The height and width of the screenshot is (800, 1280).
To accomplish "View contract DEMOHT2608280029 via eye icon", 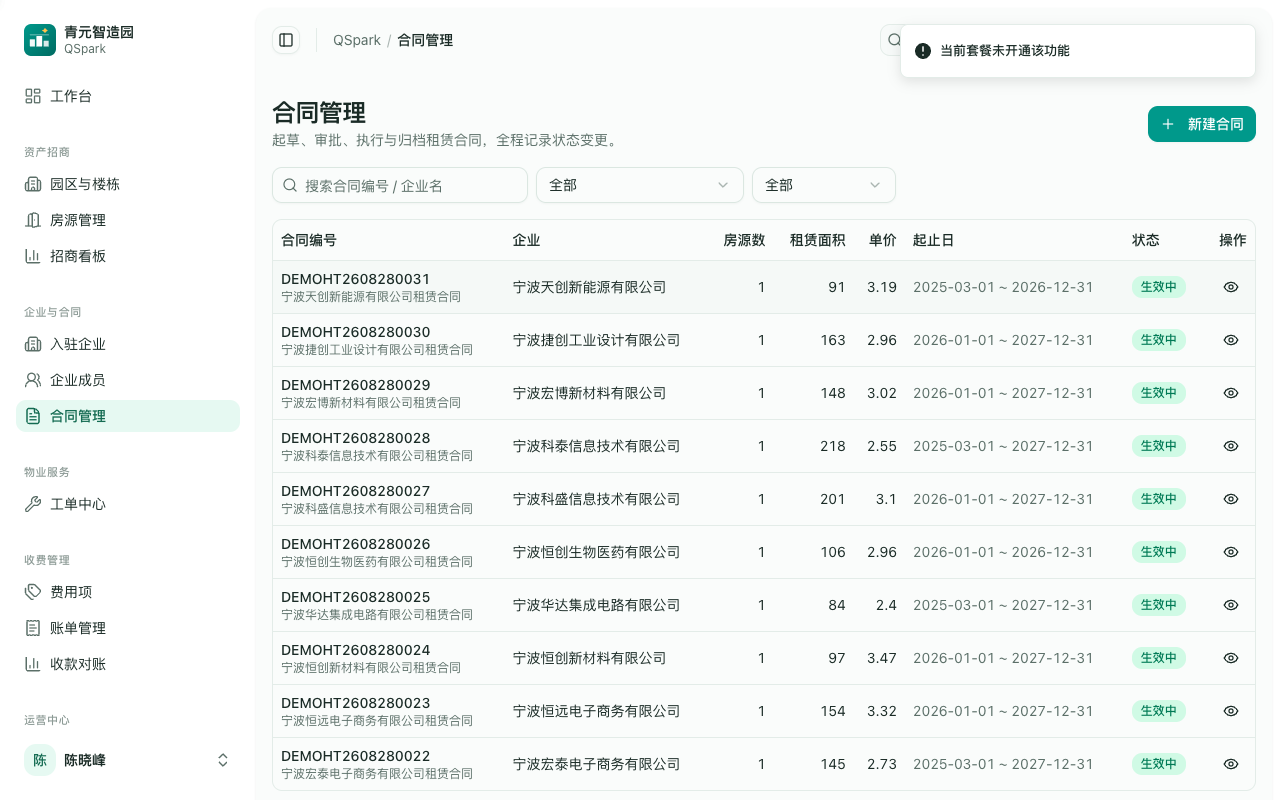I will click(x=1231, y=393).
